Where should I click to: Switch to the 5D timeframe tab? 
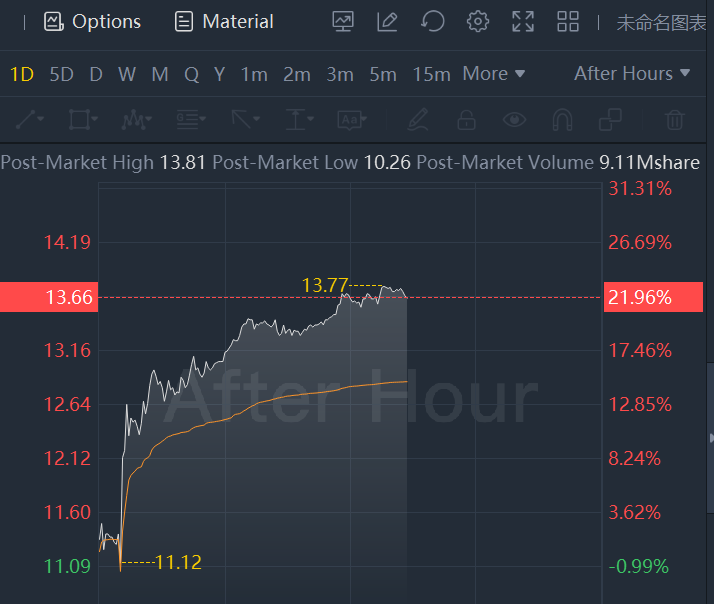click(x=62, y=73)
